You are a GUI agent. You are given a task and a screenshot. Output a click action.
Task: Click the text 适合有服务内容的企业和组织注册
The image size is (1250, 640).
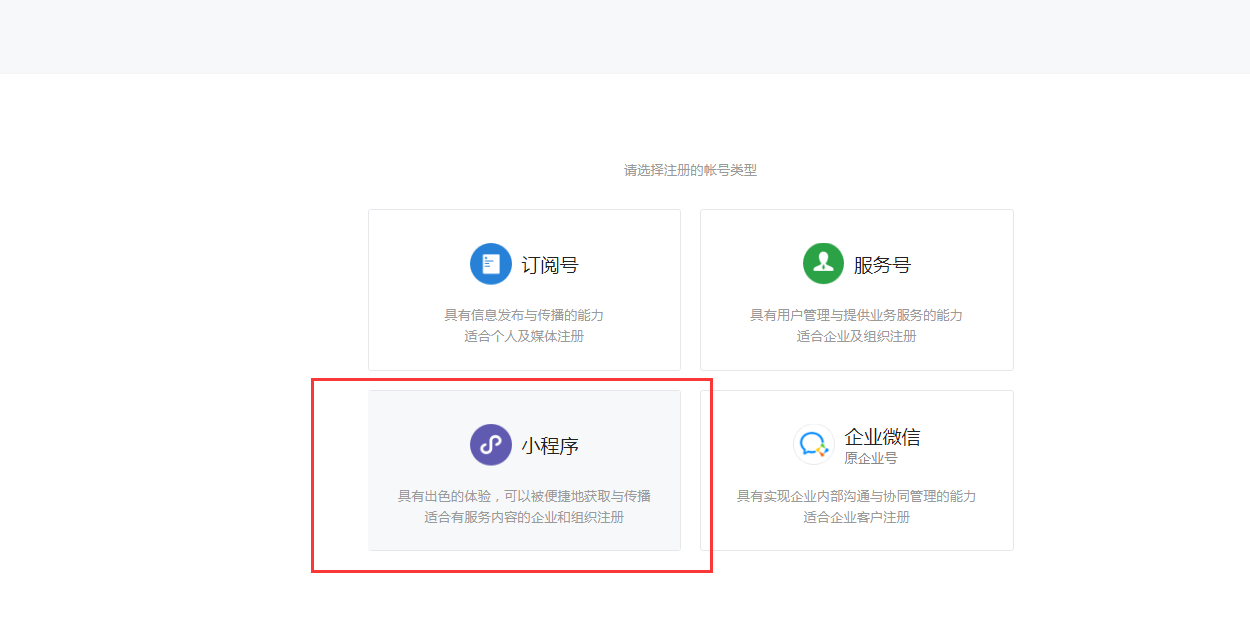click(524, 517)
